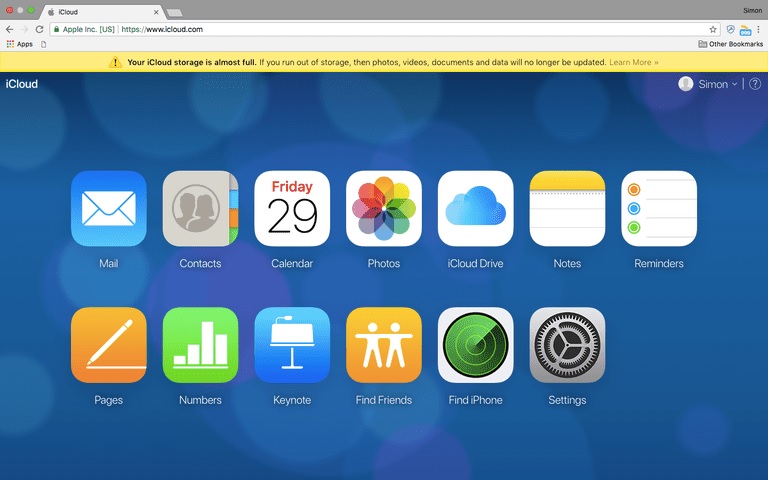Open the Mail app icon

pos(109,209)
